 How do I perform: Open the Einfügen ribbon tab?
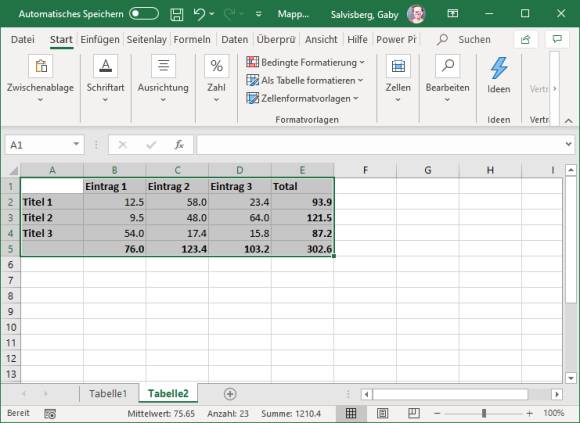pos(100,39)
